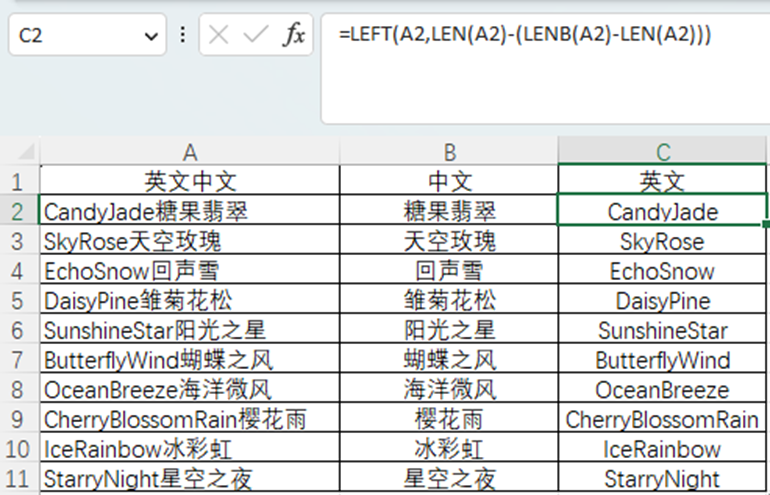This screenshot has height=495, width=770.
Task: Select cell 冰彩虹 in column B
Action: point(449,448)
